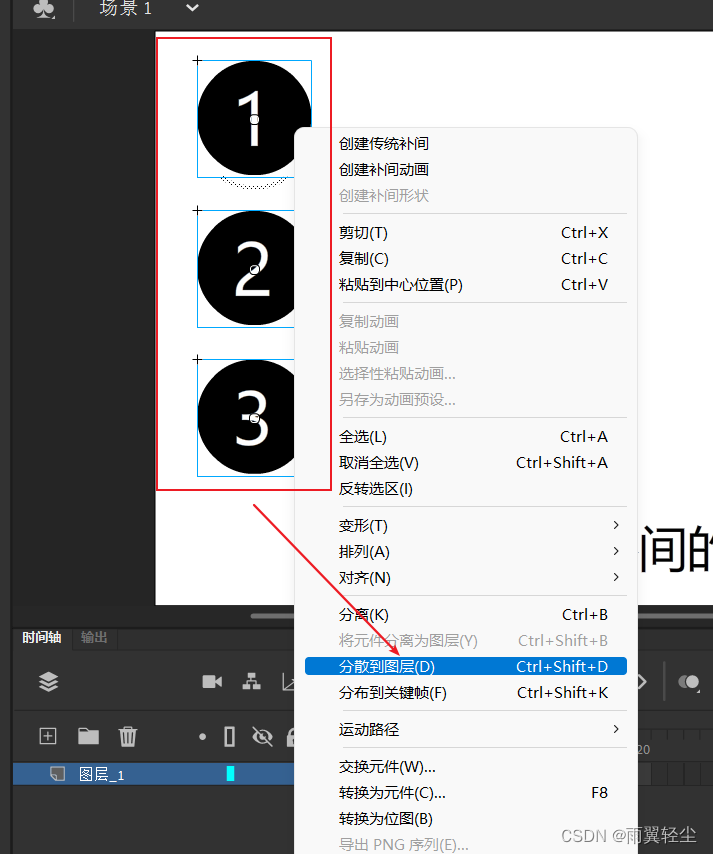713x854 pixels.
Task: Click the layers stack icon in timeline
Action: point(48,681)
